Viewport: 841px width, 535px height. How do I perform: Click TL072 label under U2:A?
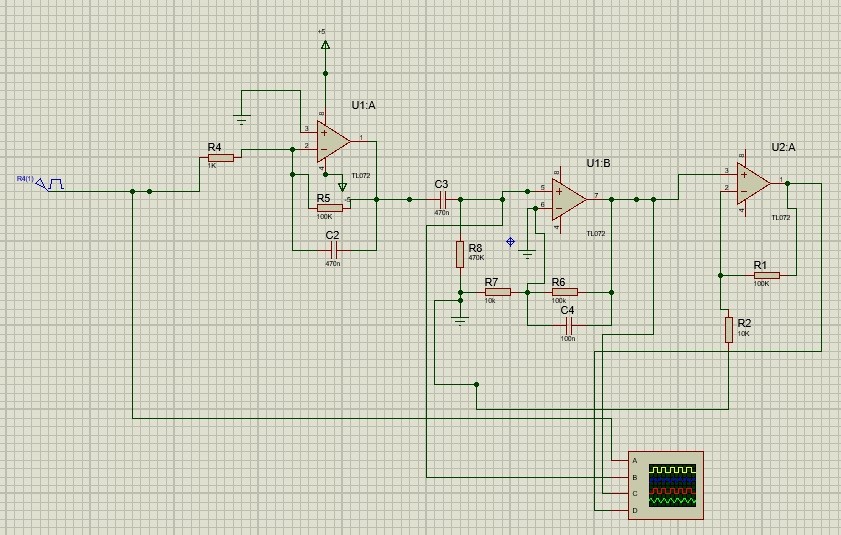781,217
